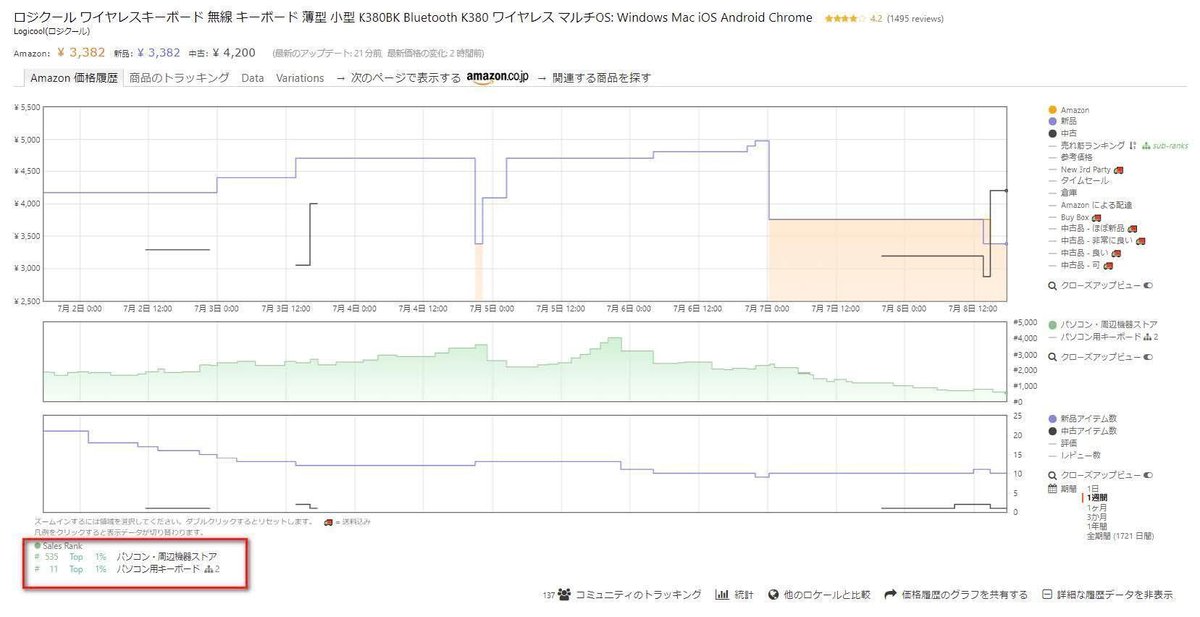Click the hierarchy icon beside the #11 パソコン用キーボード rank
The height and width of the screenshot is (617, 1200).
pos(209,569)
